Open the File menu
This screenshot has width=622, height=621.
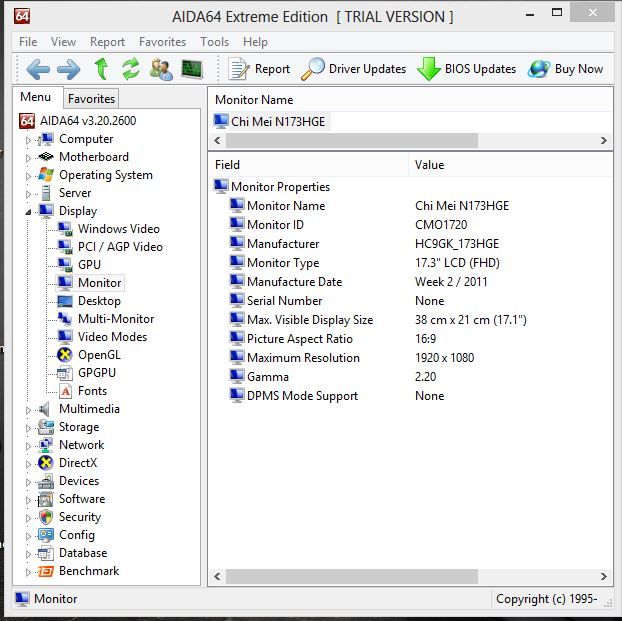click(x=28, y=42)
